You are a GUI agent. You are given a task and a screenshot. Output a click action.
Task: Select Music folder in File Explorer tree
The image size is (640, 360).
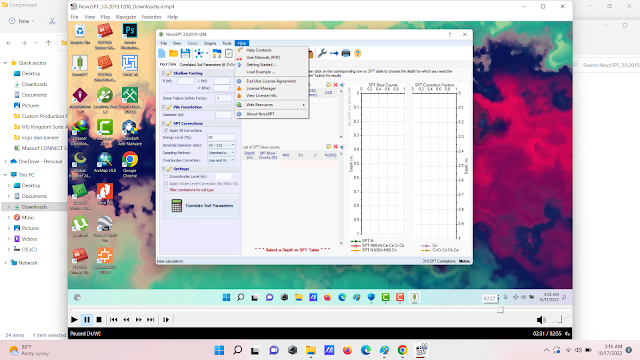[x=28, y=218]
